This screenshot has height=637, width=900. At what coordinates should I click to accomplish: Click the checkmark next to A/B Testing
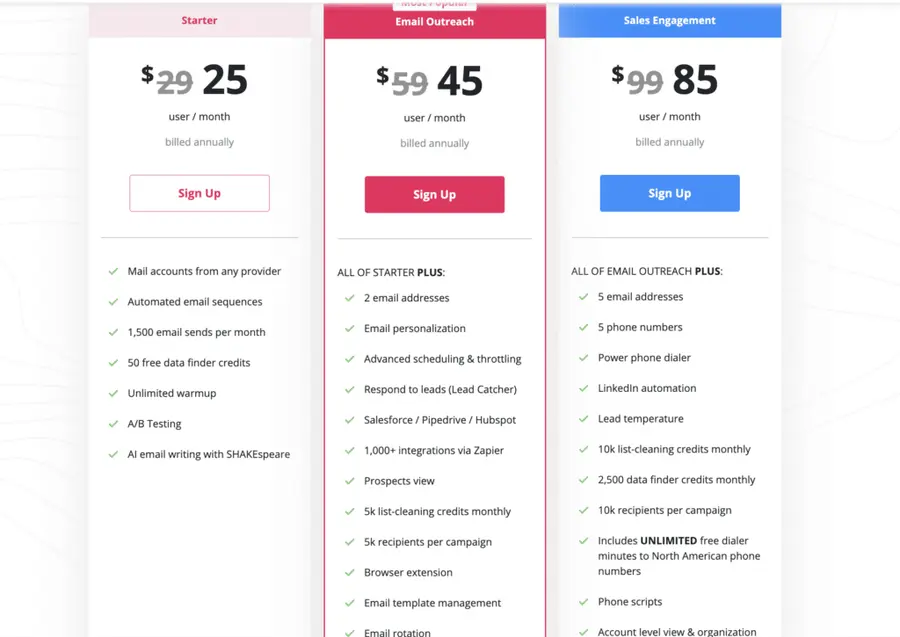[113, 424]
